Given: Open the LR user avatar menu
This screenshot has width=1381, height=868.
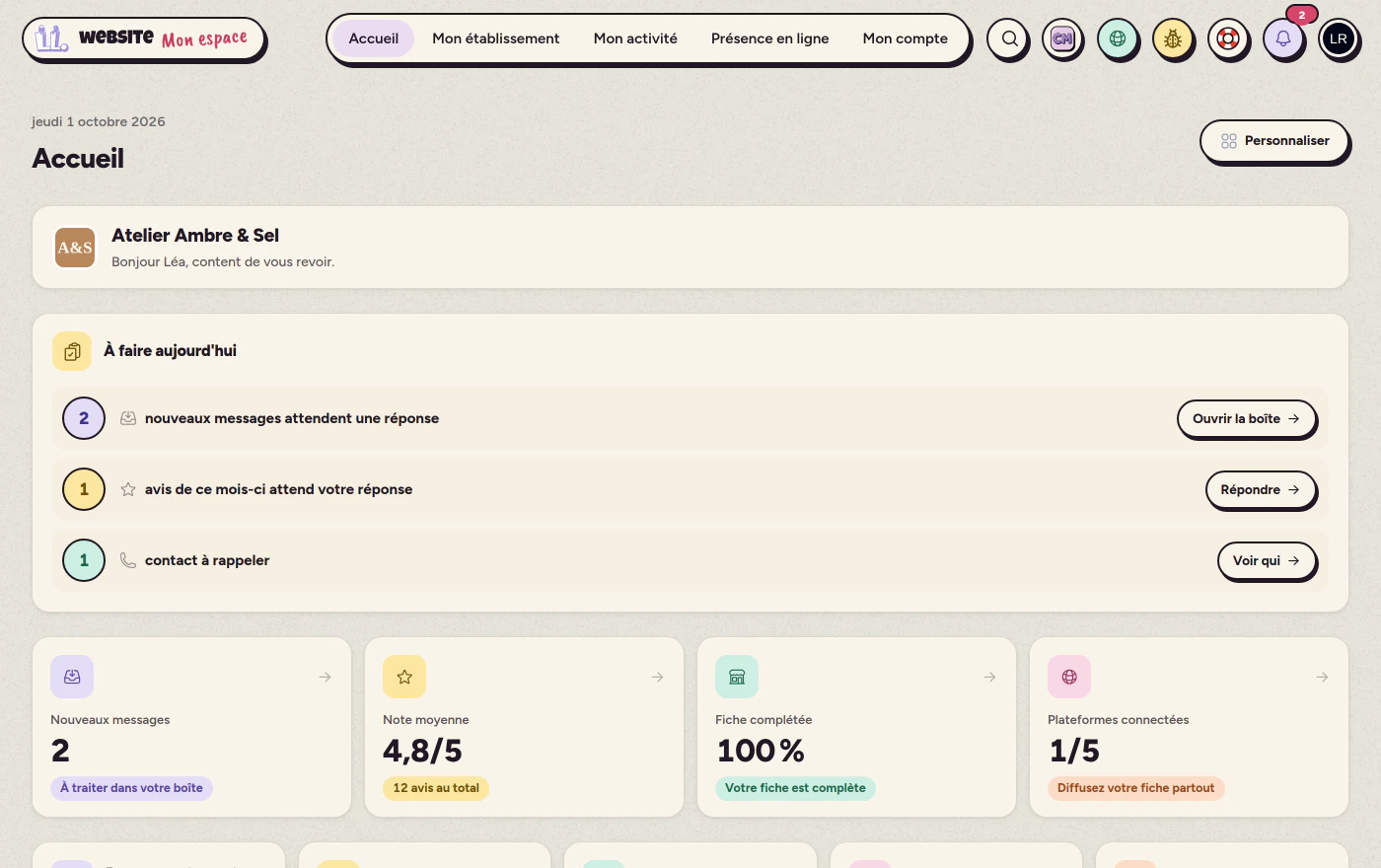Looking at the screenshot, I should pyautogui.click(x=1339, y=39).
